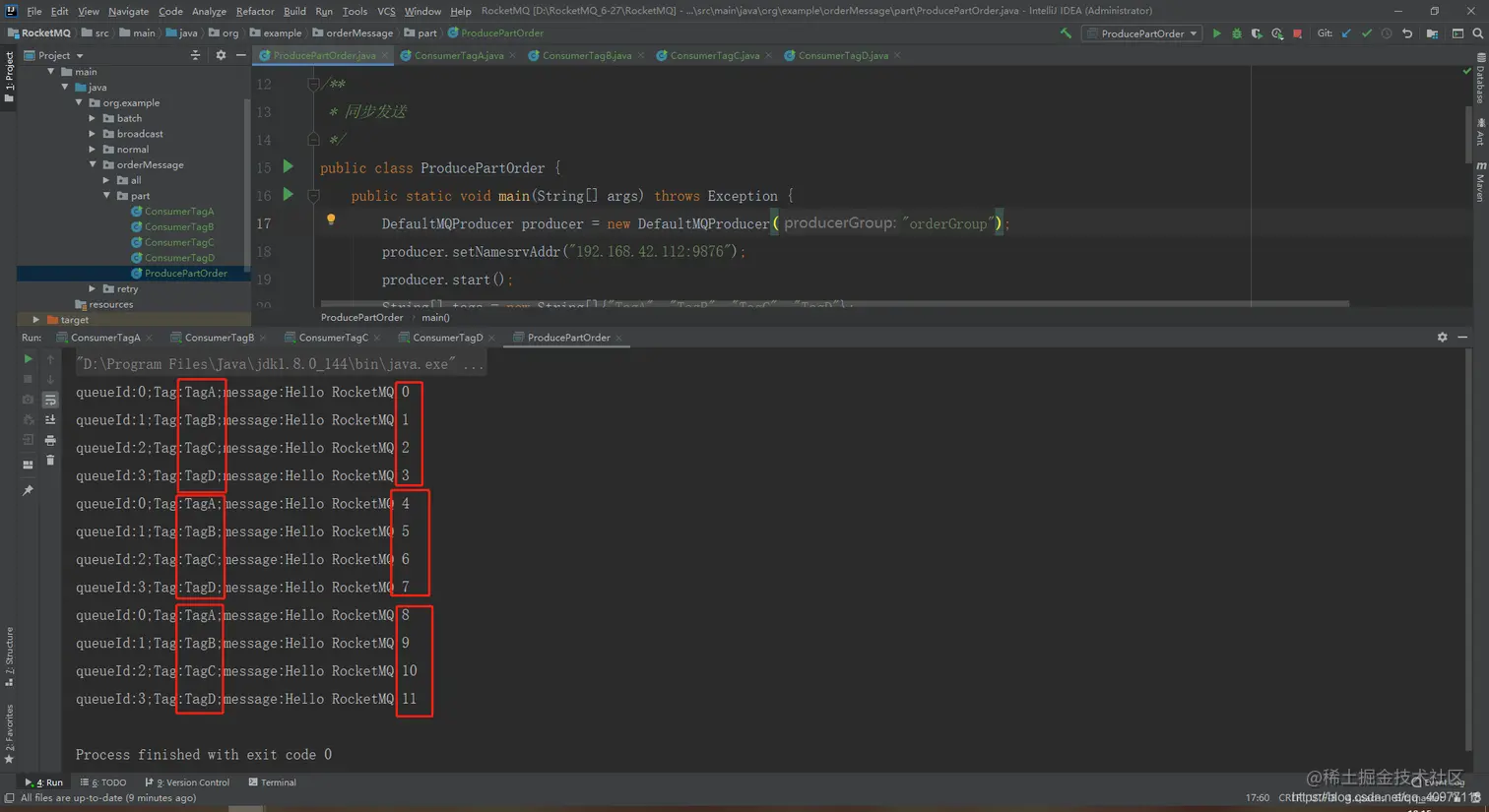
Task: Open Favorites side panel
Action: (9, 733)
